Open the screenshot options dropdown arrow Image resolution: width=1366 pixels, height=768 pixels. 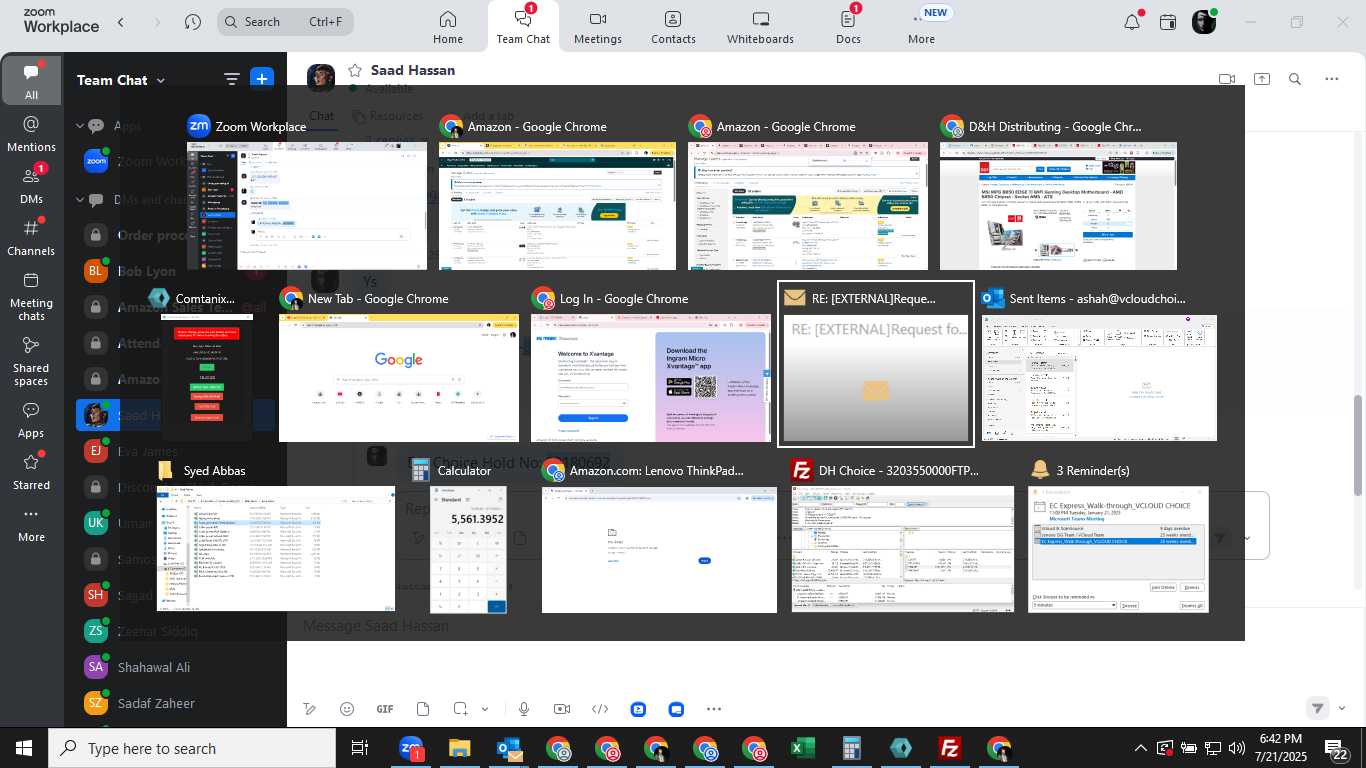point(485,709)
